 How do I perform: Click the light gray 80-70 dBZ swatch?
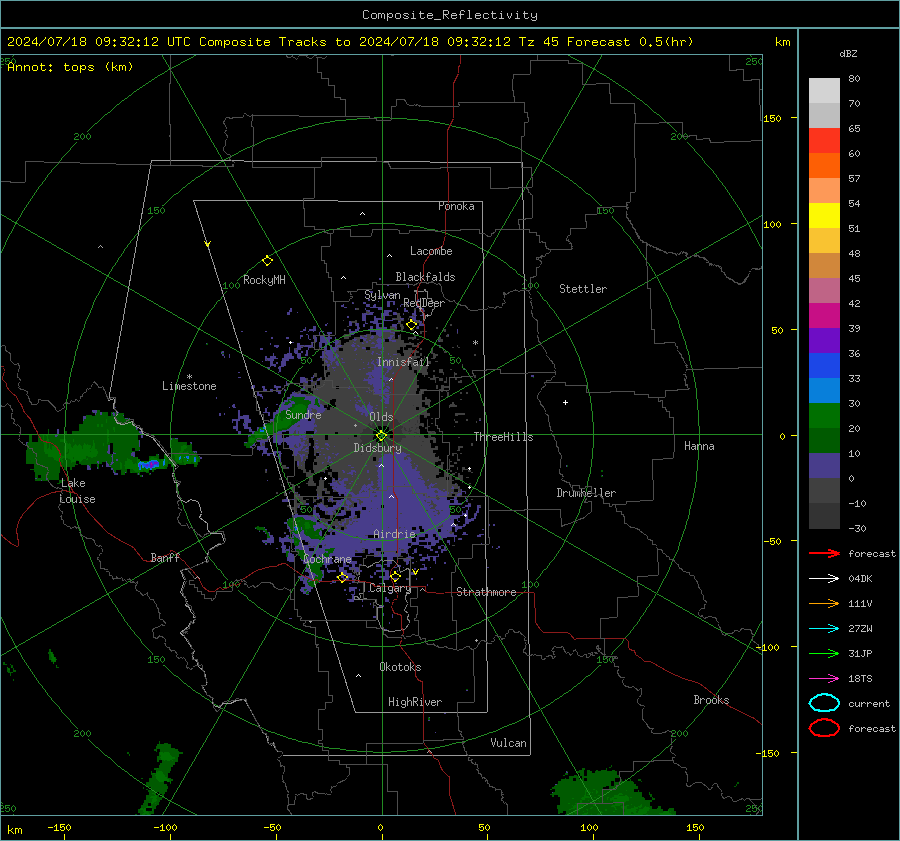824,91
